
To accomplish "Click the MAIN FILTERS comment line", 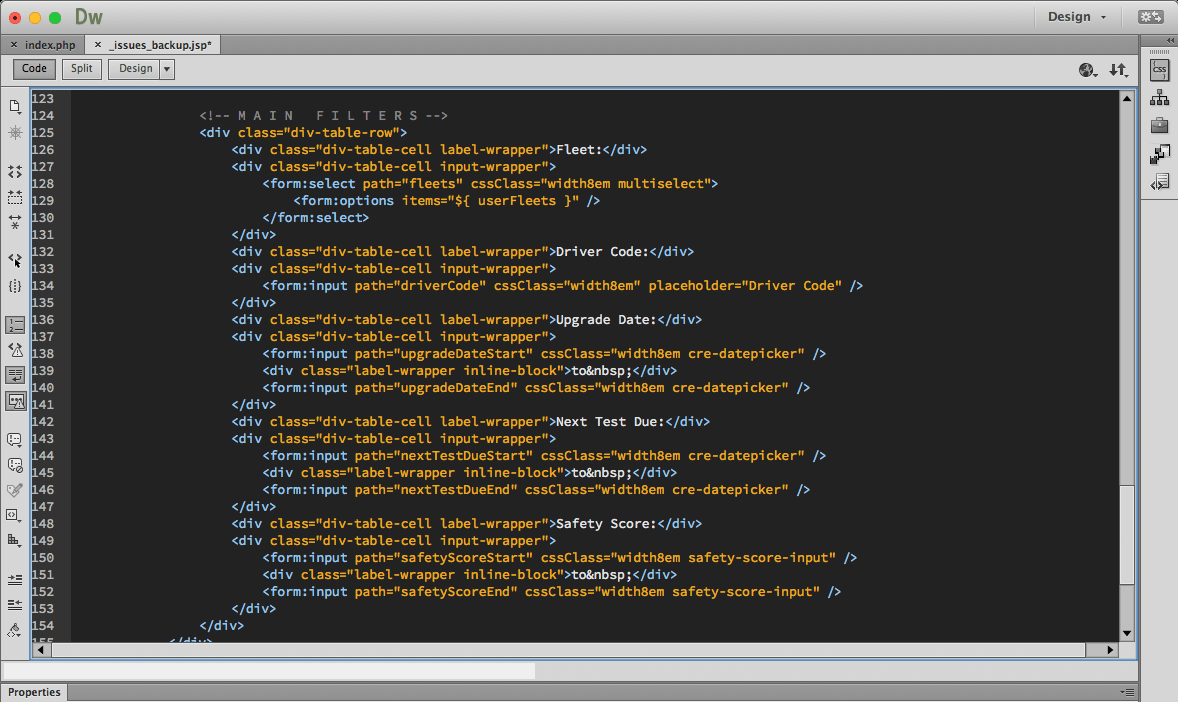I will (x=324, y=116).
